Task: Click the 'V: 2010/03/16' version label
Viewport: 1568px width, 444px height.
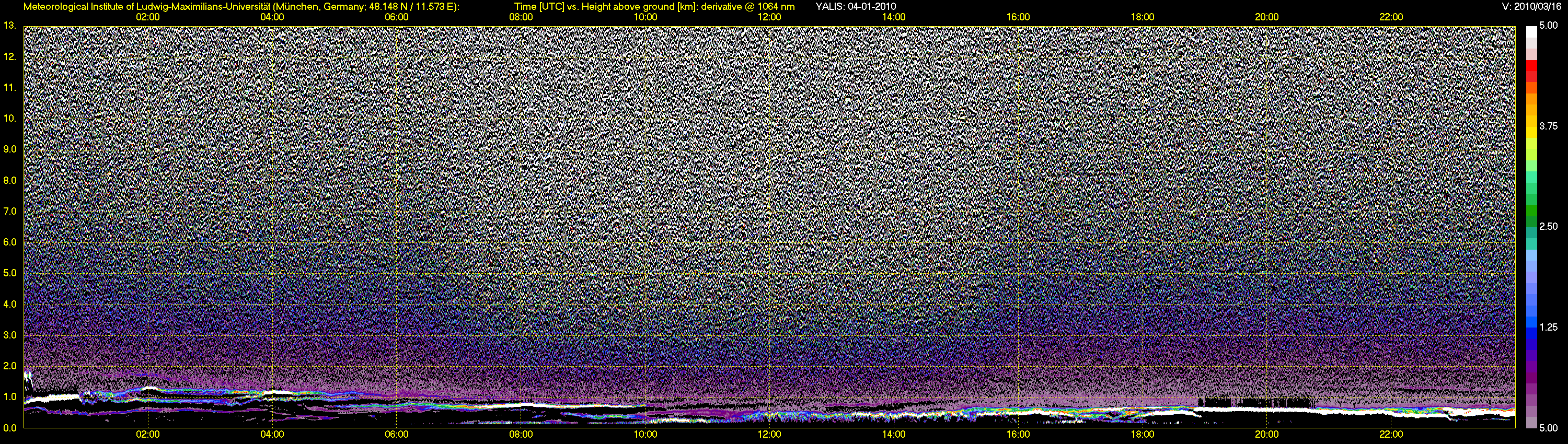Action: click(1530, 7)
